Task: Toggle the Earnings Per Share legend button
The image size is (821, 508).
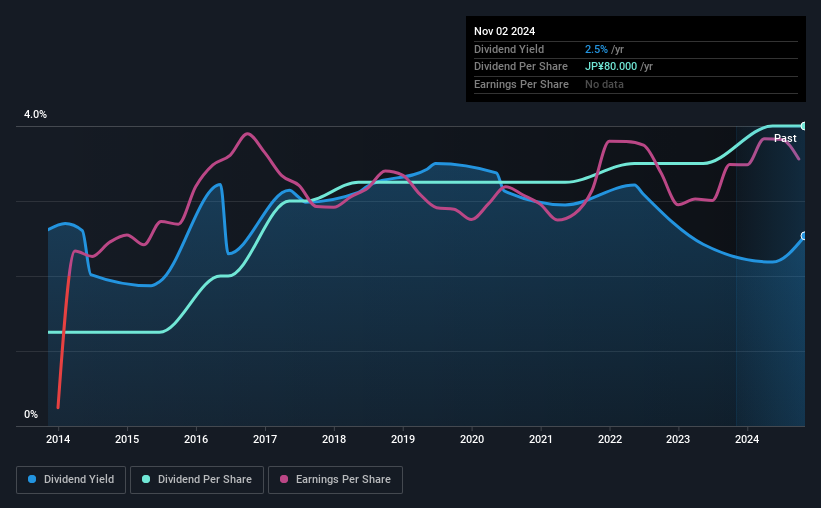Action: (335, 480)
